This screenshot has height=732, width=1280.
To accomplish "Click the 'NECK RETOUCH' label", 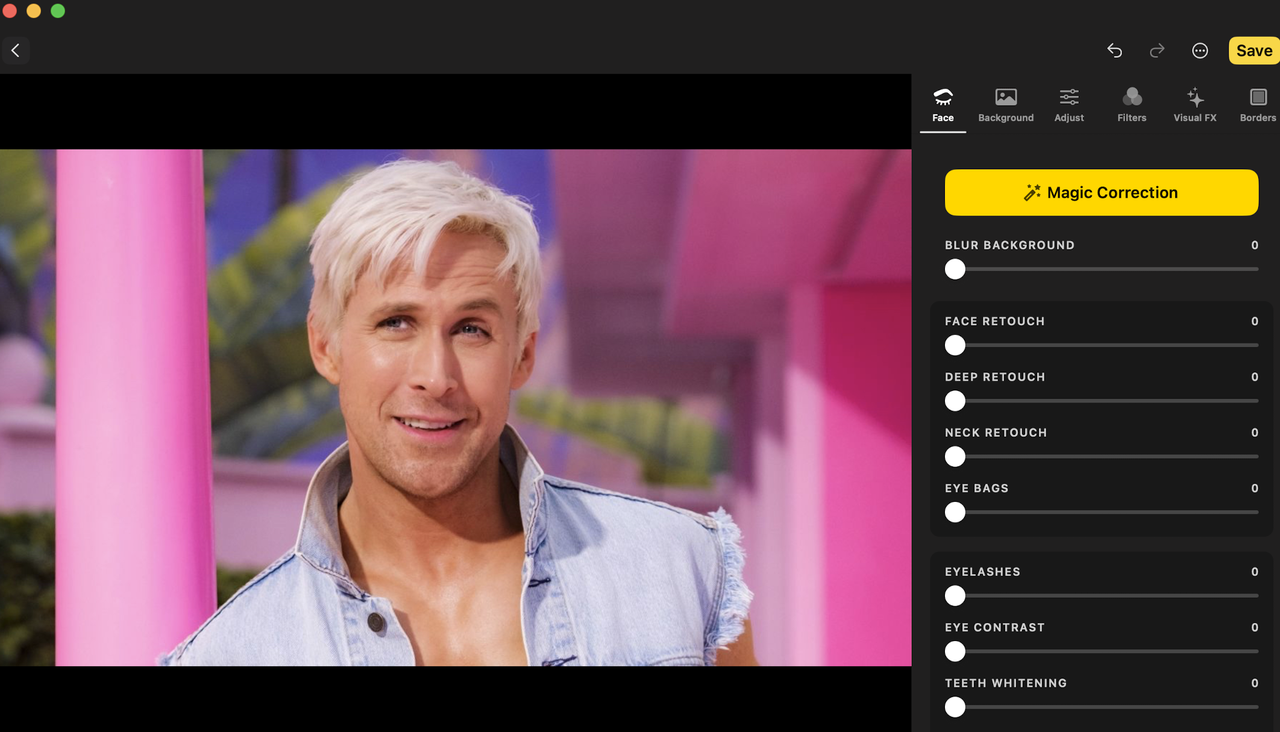I will [996, 433].
